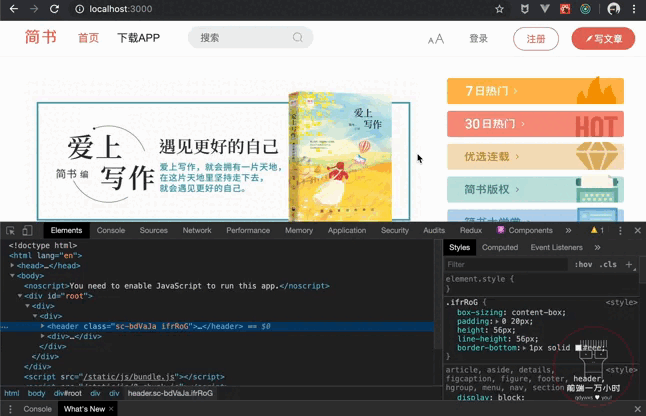Go to 首页 nav link
646x416 pixels.
coord(88,38)
